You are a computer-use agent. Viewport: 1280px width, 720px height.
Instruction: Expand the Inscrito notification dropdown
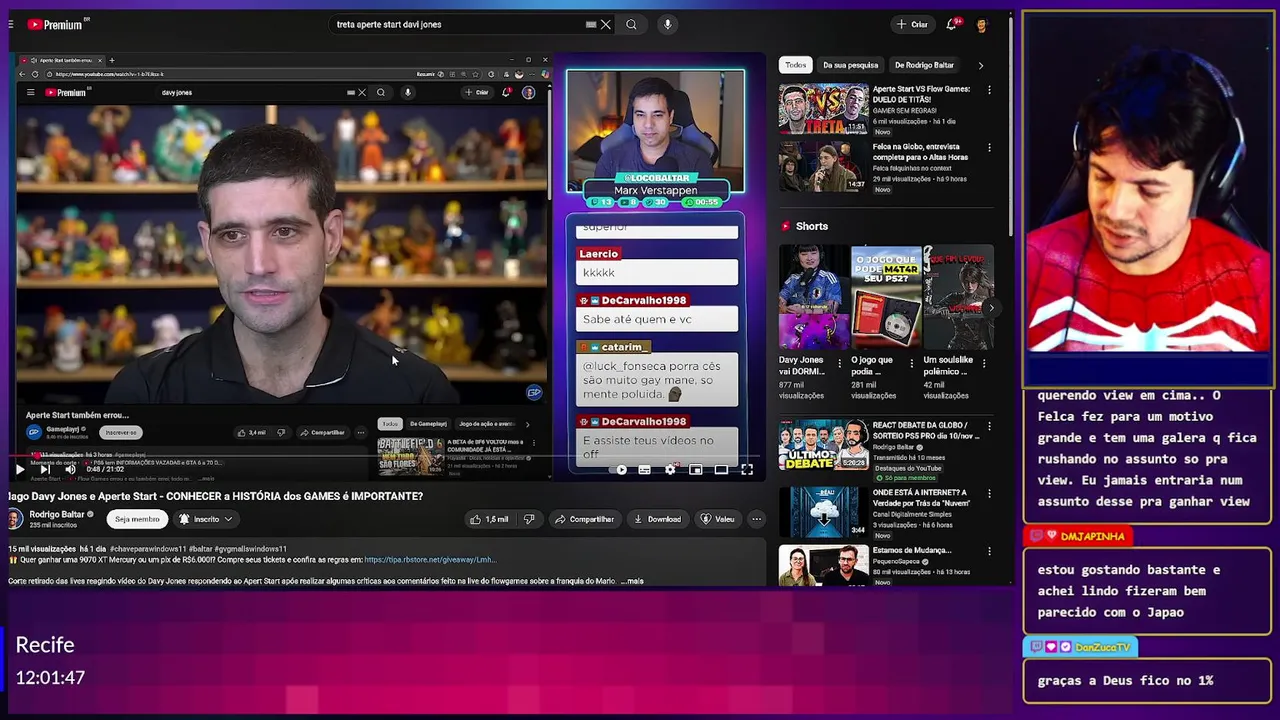click(x=205, y=519)
